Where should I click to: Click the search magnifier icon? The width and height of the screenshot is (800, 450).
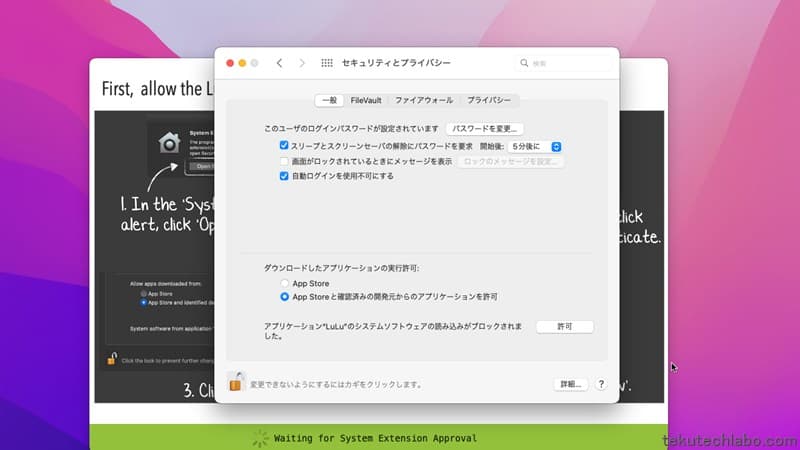[524, 63]
